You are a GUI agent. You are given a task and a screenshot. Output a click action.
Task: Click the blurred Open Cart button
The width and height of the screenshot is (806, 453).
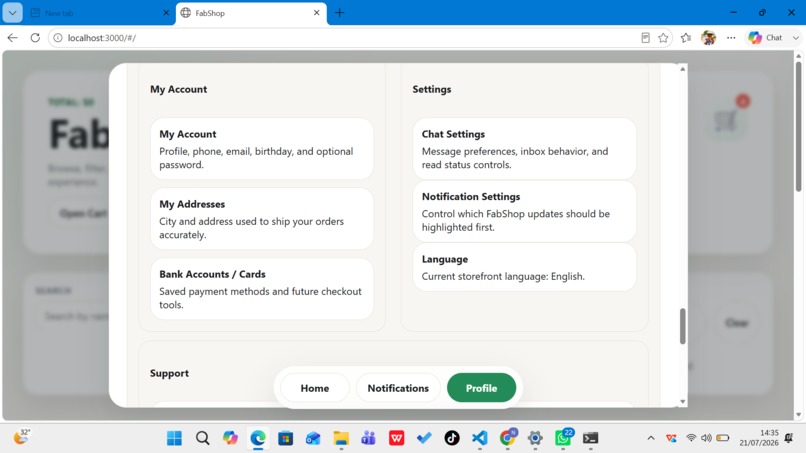(82, 213)
